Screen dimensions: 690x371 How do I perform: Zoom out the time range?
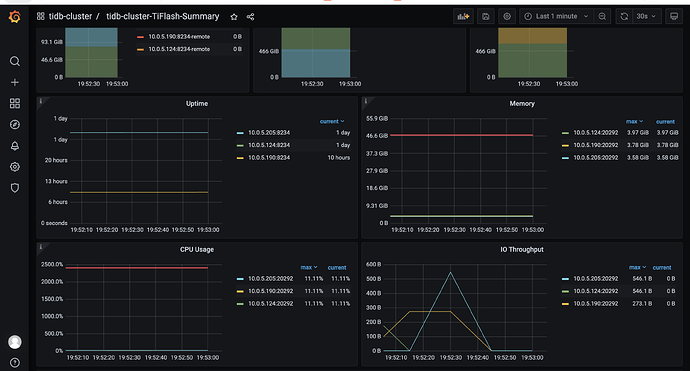coord(602,16)
